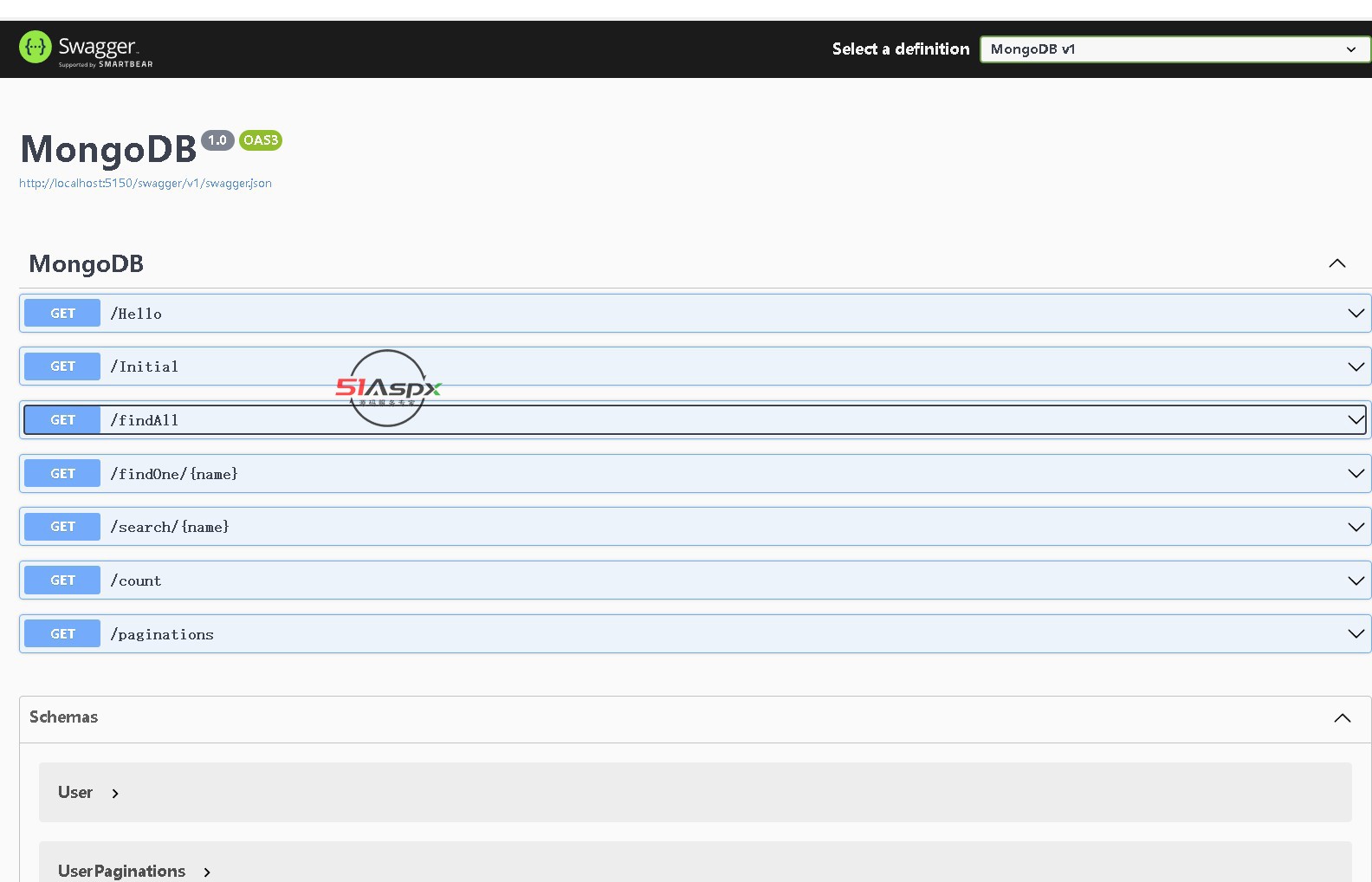Click the MongoDB API title
The height and width of the screenshot is (882, 1372).
pos(109,150)
